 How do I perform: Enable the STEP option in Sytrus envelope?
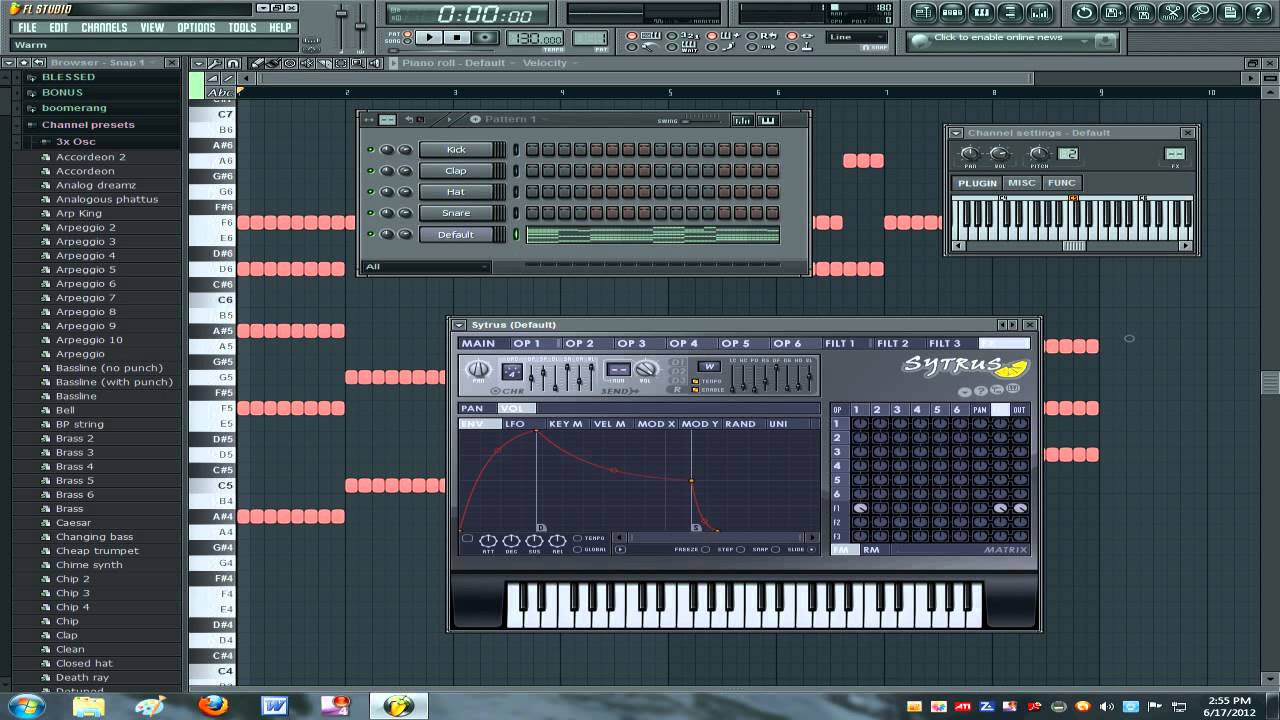(x=740, y=549)
